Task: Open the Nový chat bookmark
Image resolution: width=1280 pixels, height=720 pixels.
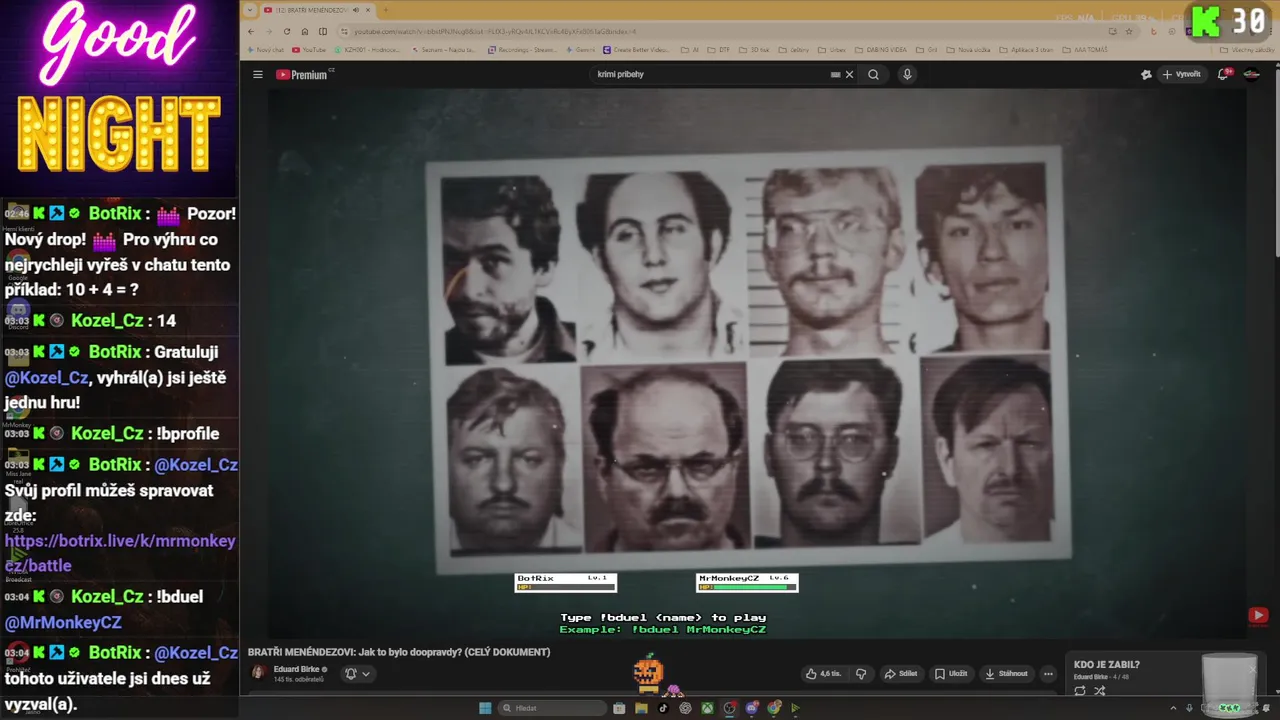Action: (x=265, y=49)
